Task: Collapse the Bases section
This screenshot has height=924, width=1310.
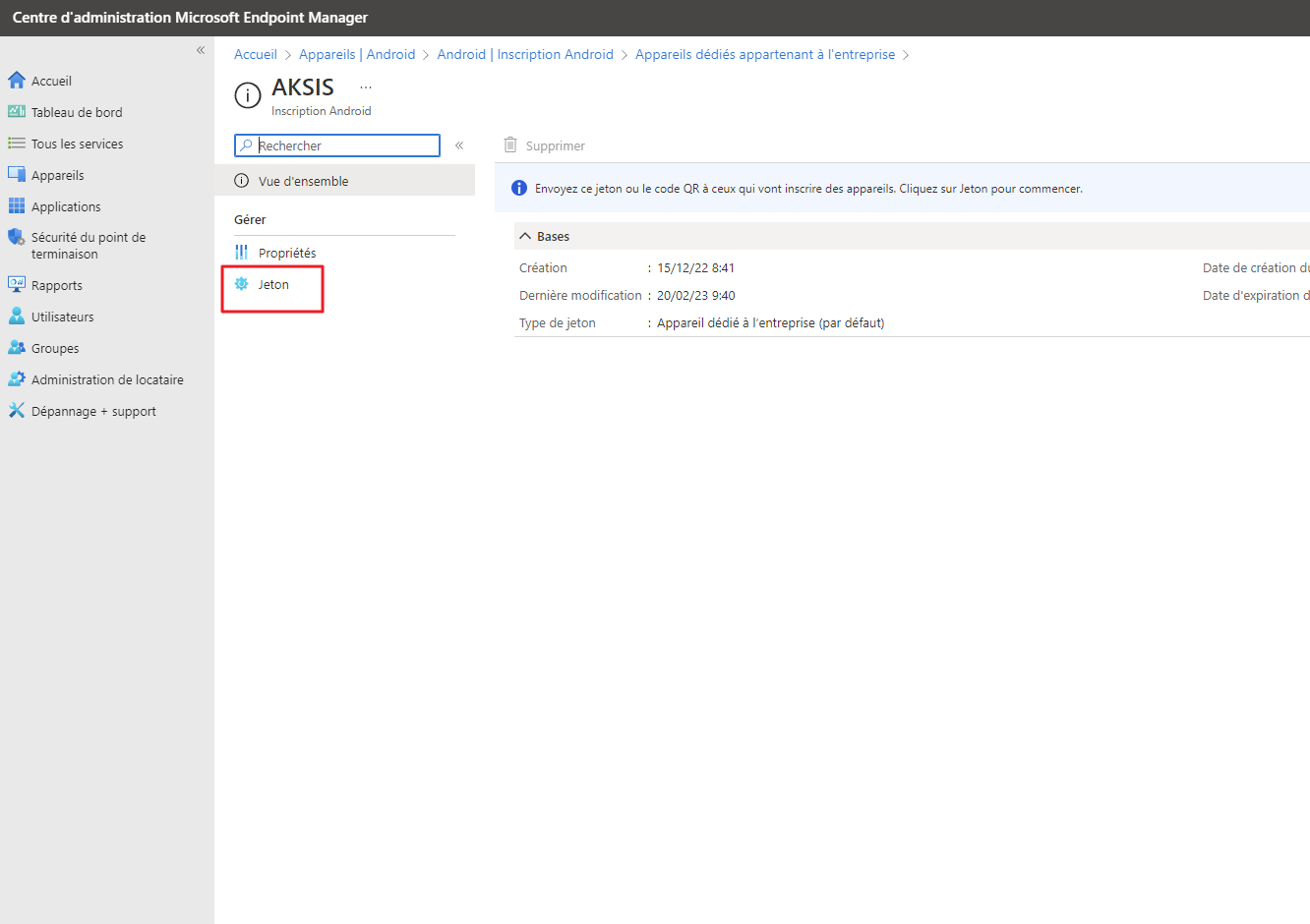Action: tap(525, 236)
